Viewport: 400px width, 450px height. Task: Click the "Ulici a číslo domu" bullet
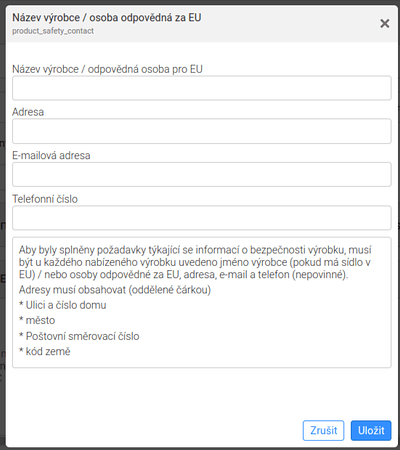(x=63, y=305)
